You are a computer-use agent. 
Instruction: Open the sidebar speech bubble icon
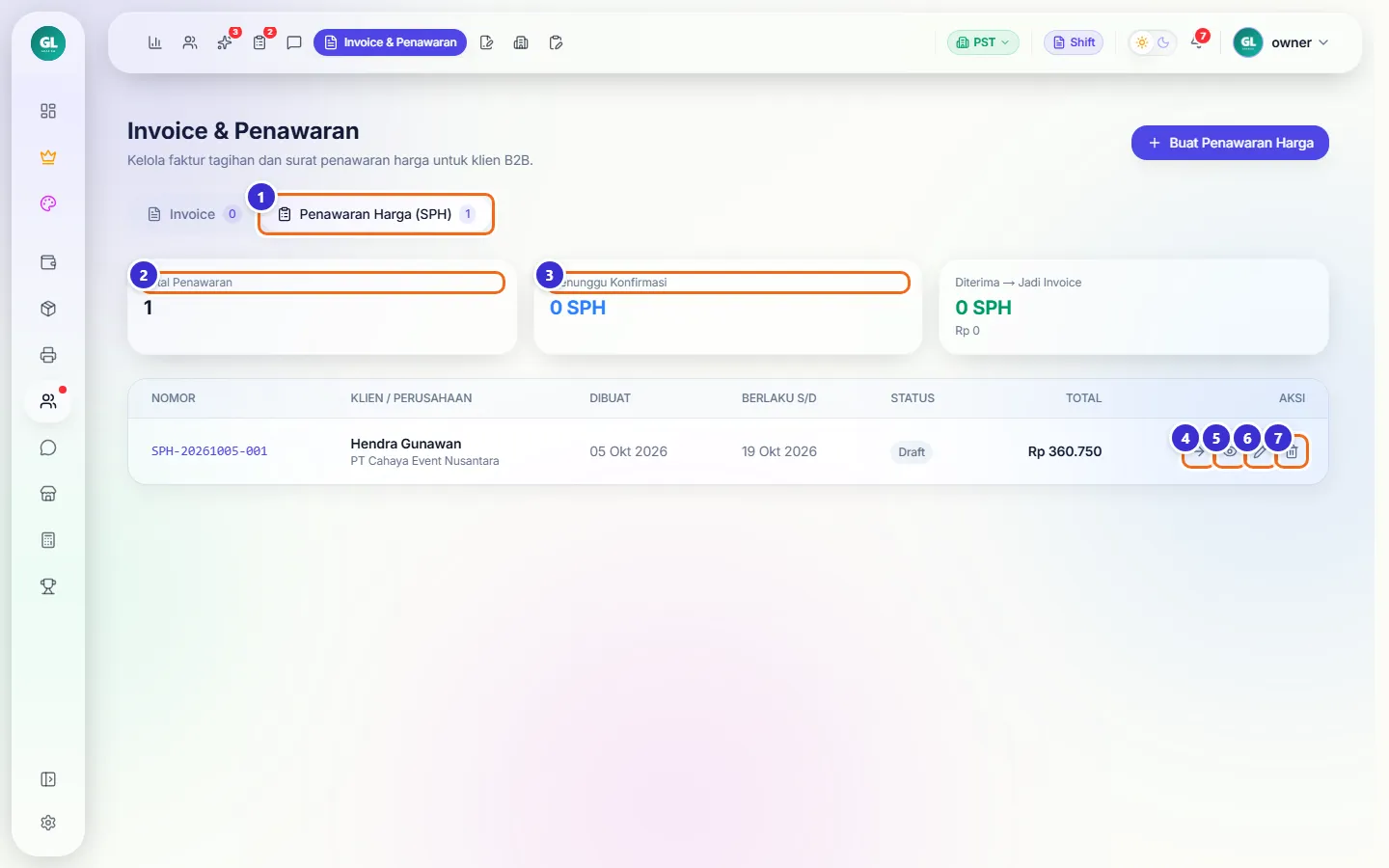48,448
